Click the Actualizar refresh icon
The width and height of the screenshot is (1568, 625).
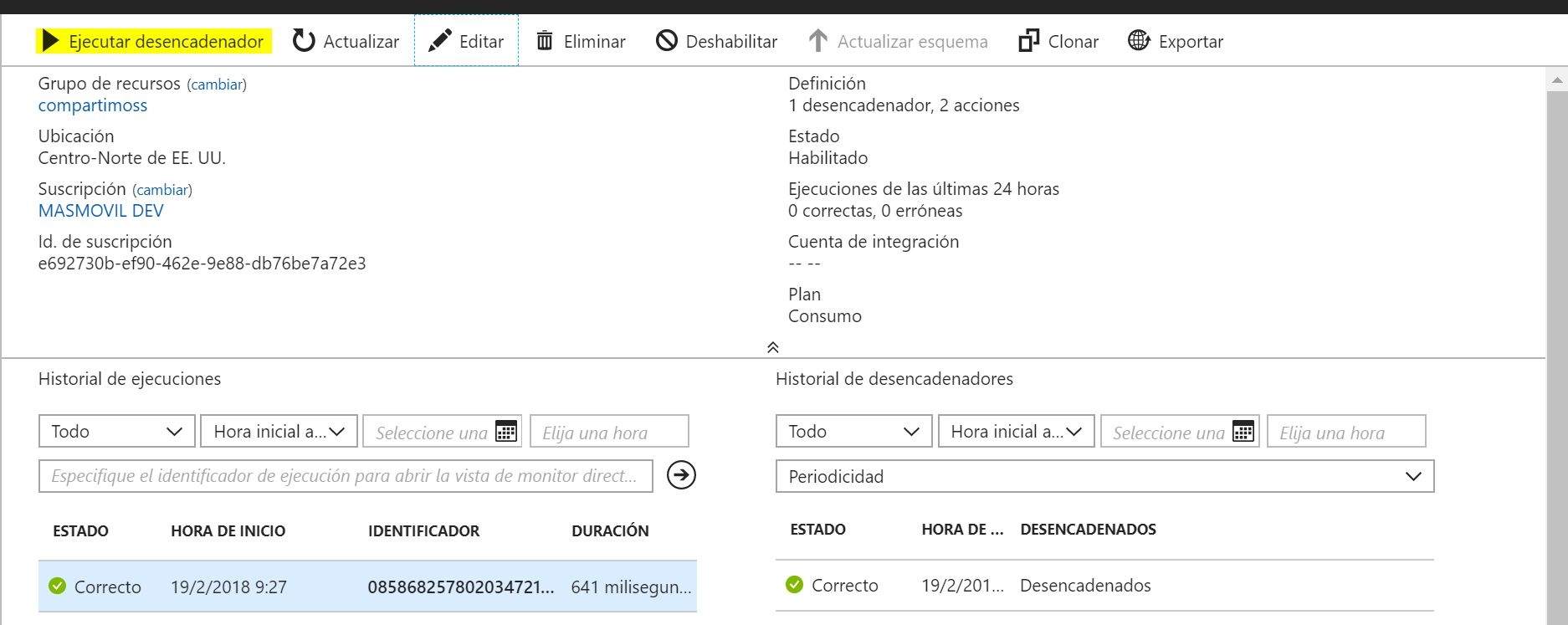point(304,41)
